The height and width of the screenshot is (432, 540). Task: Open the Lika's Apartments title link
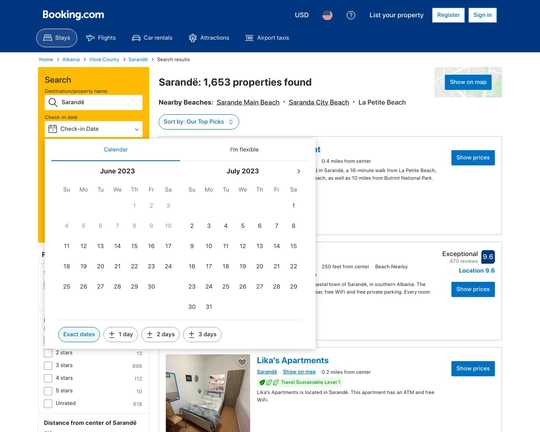[x=293, y=361]
